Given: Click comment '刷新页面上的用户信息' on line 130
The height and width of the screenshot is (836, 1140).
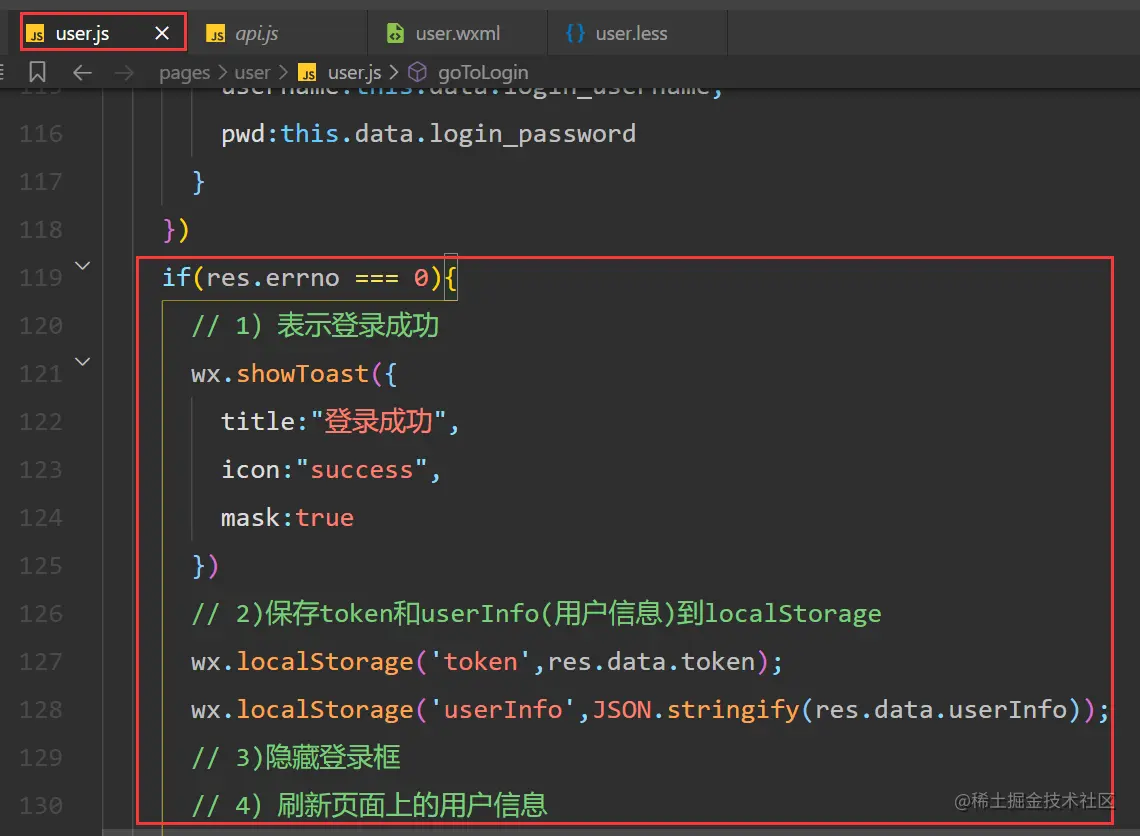Looking at the screenshot, I should coord(412,805).
